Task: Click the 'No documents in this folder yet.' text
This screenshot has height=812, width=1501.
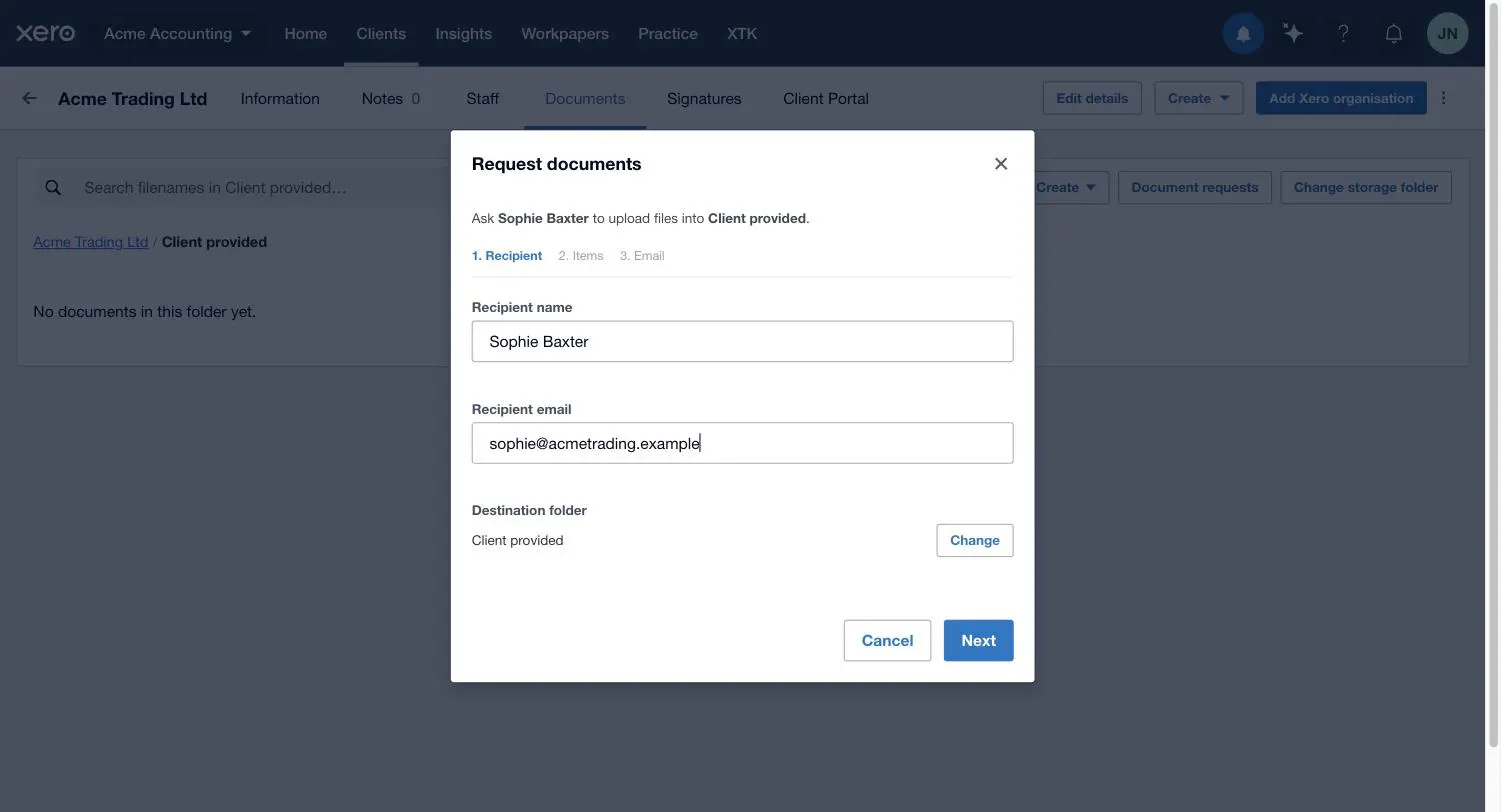Action: pyautogui.click(x=144, y=312)
